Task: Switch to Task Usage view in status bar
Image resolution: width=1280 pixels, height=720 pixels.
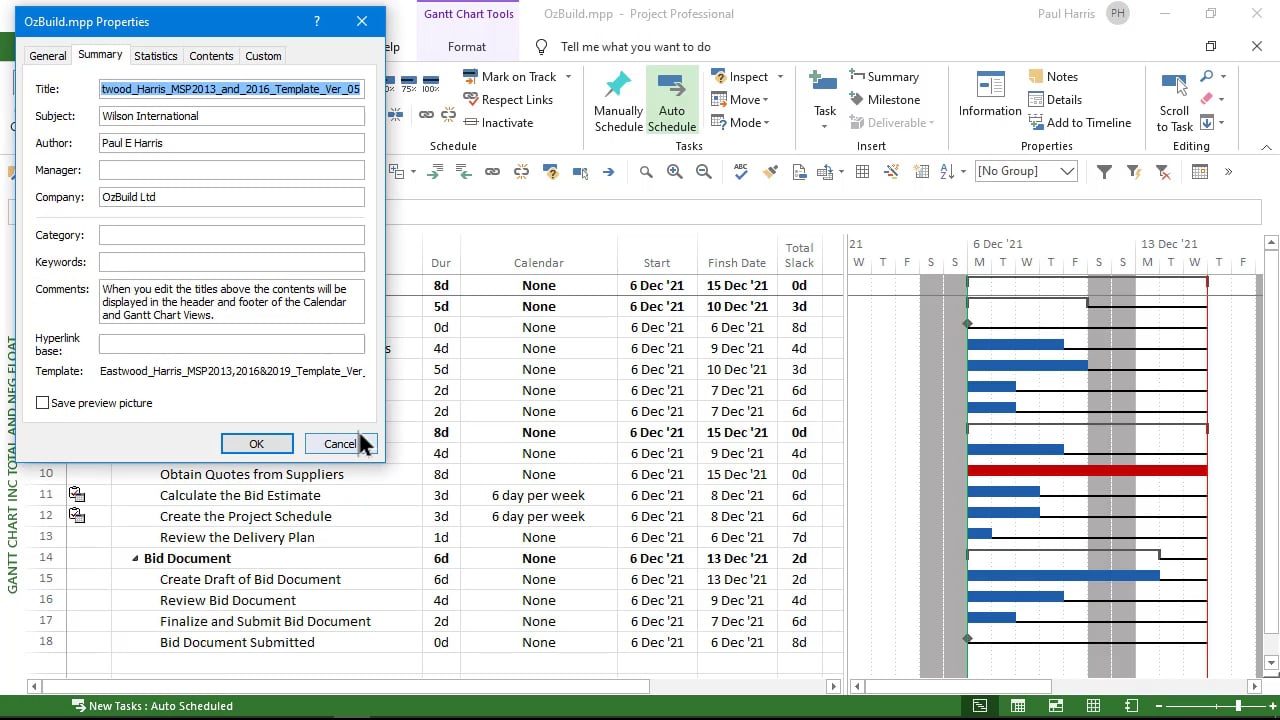Action: pos(1018,706)
